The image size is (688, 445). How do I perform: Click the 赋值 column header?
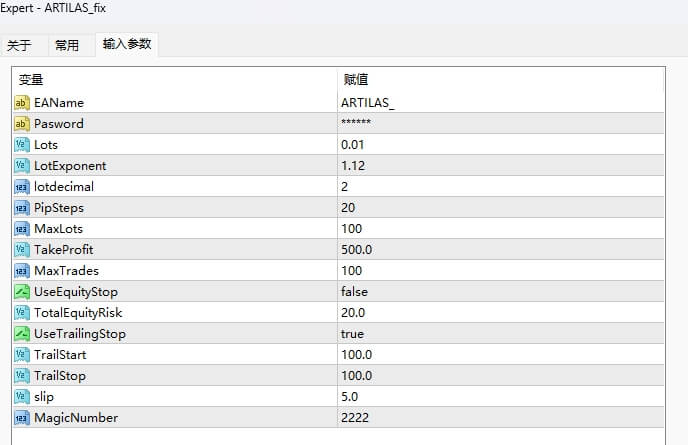356,79
